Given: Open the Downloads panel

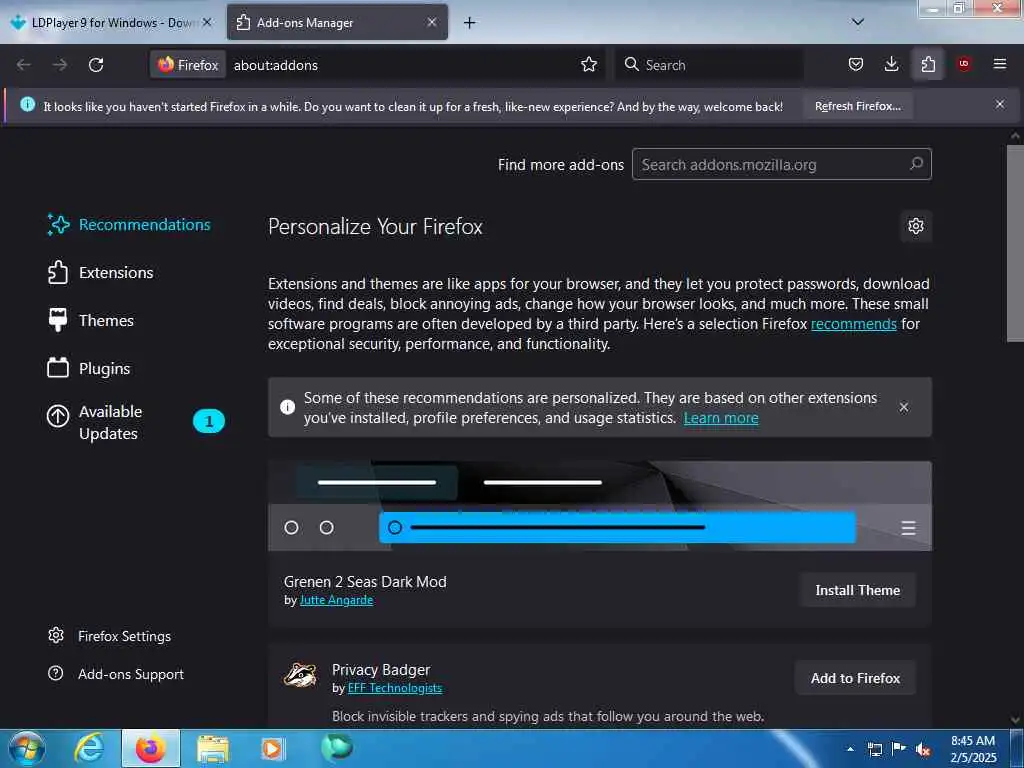Looking at the screenshot, I should pyautogui.click(x=891, y=64).
